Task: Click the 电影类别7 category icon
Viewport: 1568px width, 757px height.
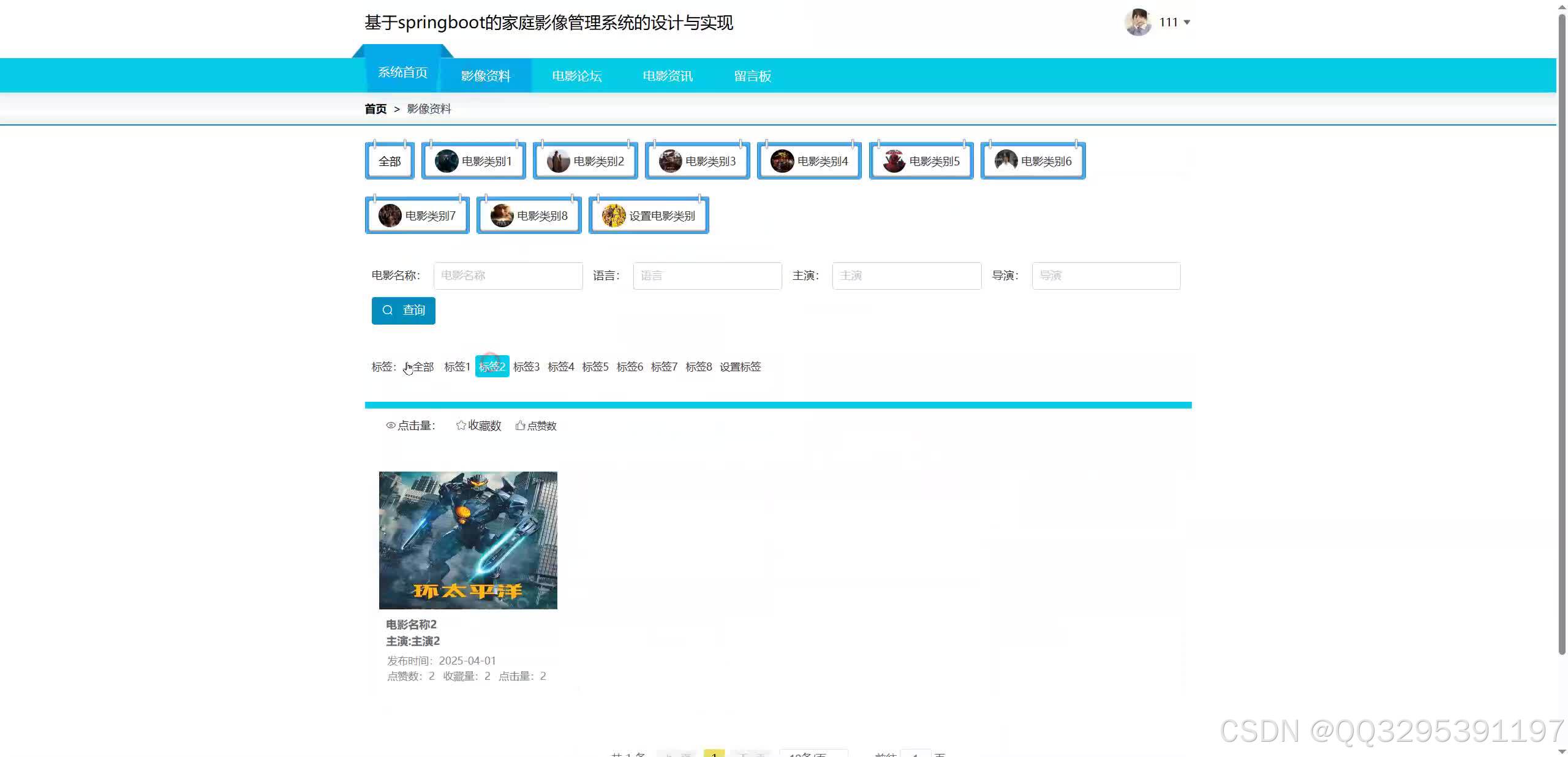Action: 390,215
